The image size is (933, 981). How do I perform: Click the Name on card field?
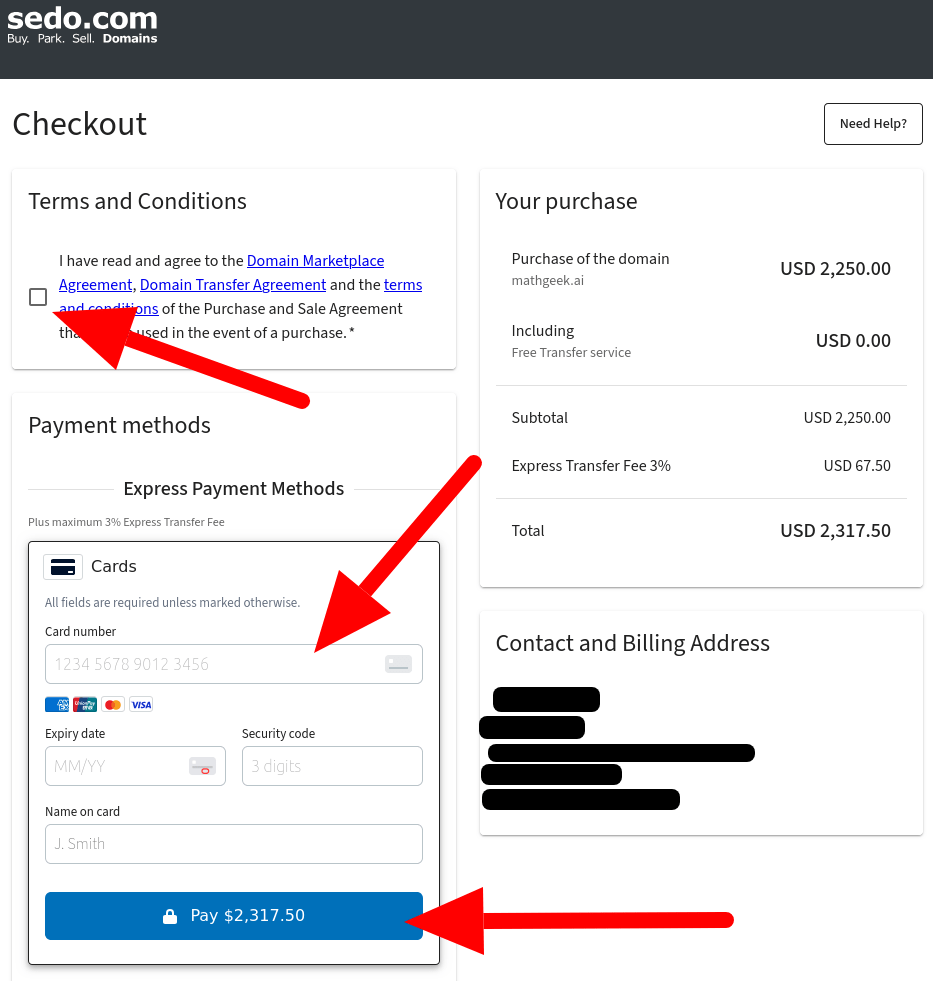[x=234, y=844]
